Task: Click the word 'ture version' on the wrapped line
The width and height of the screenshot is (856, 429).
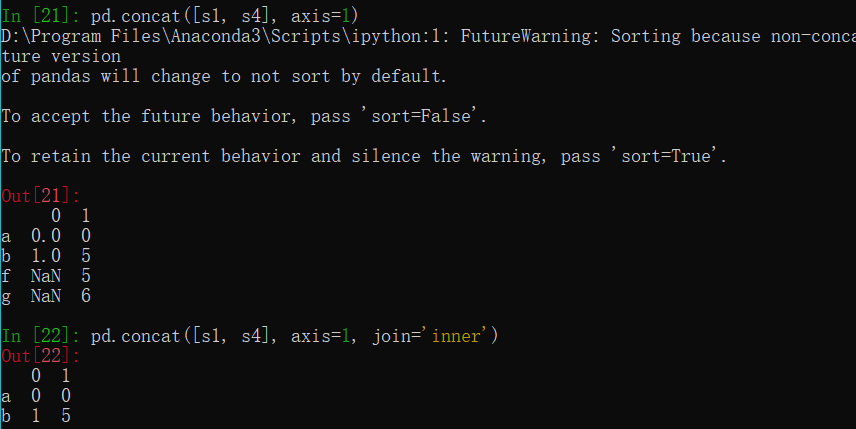Action: [60, 56]
